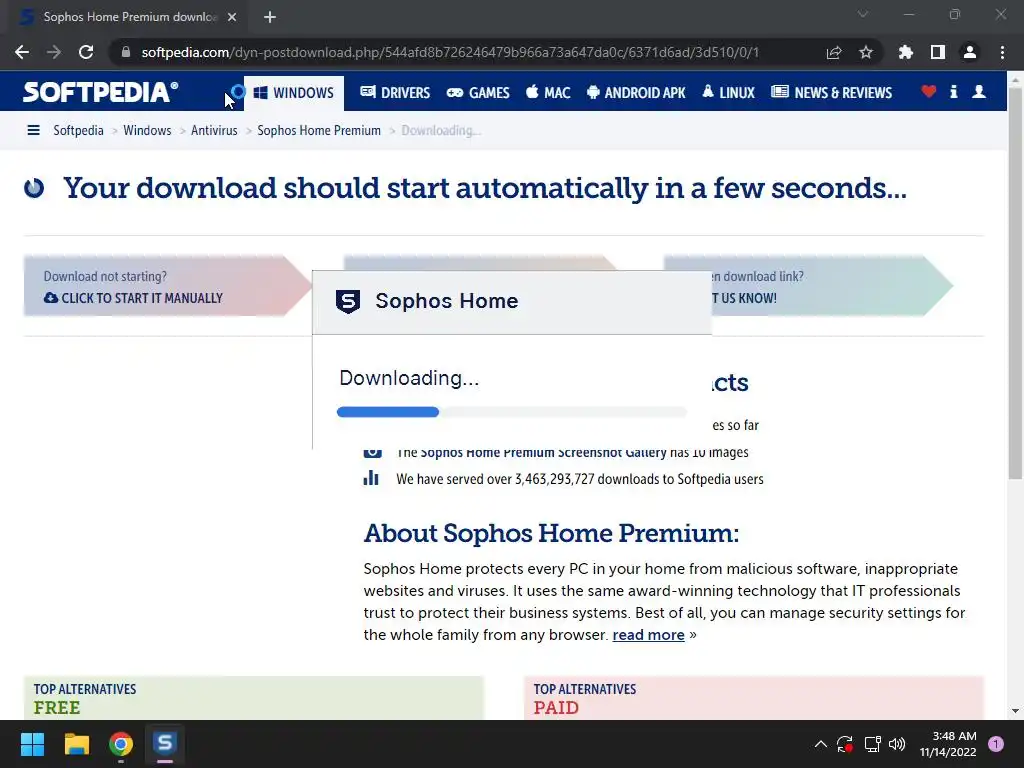Image resolution: width=1024 pixels, height=768 pixels.
Task: Click Top Alternatives Free panel
Action: [253, 698]
